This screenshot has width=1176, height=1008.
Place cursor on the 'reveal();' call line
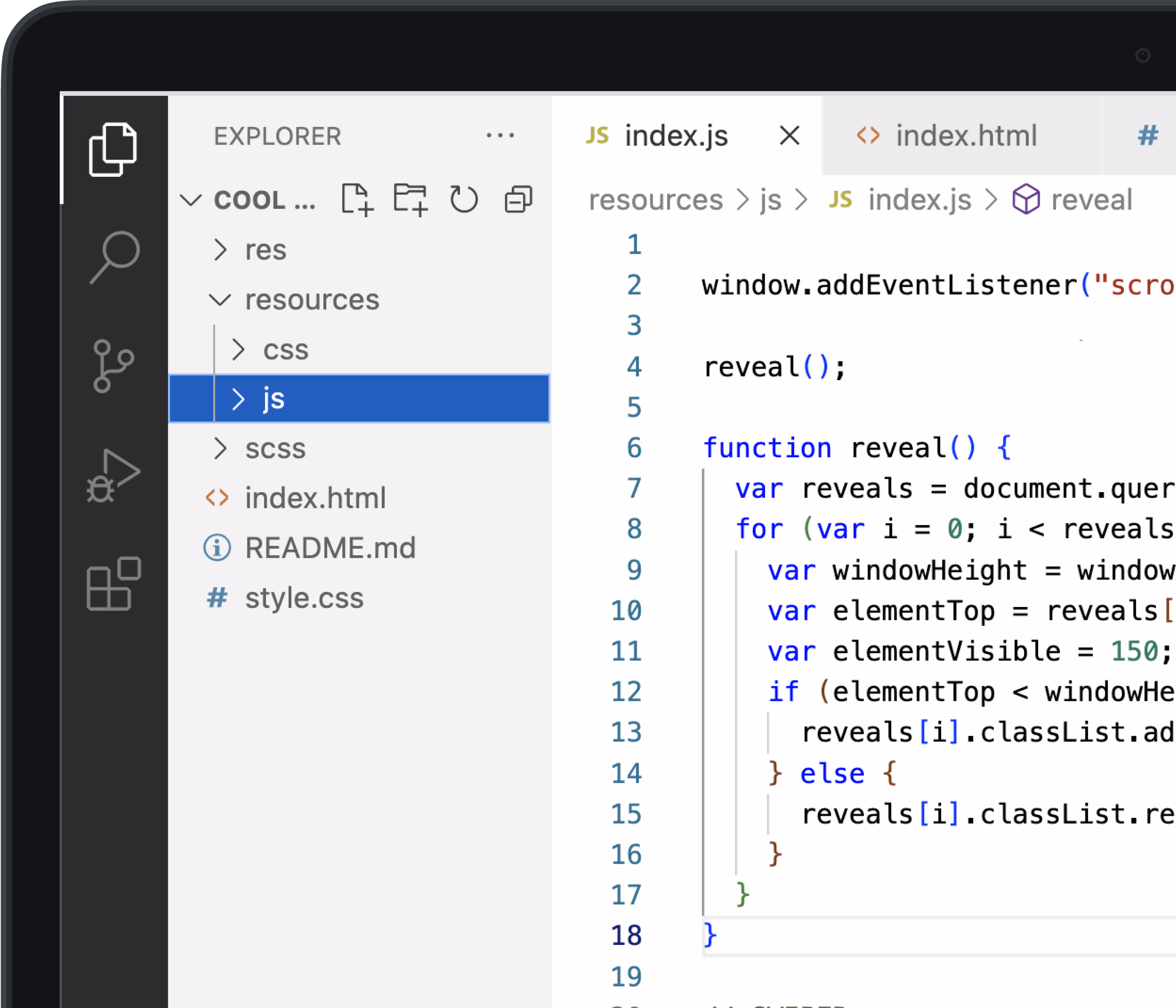coord(775,367)
